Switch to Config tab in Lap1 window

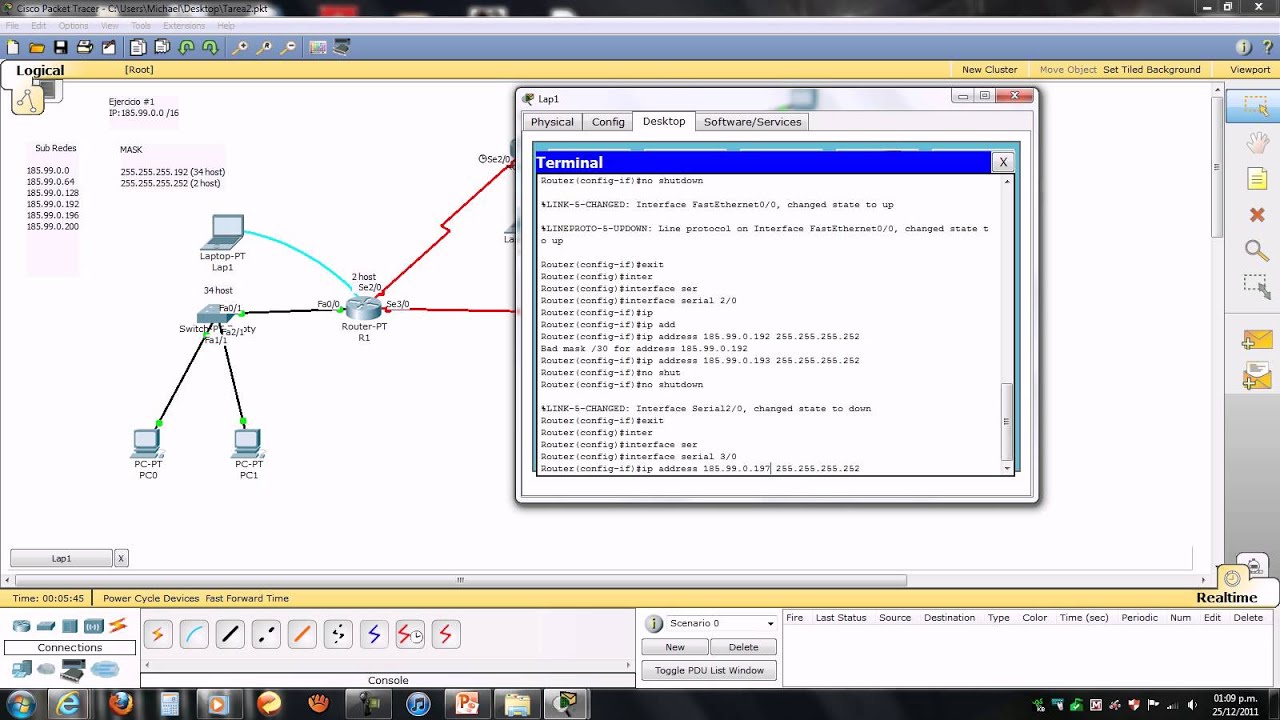click(x=608, y=122)
